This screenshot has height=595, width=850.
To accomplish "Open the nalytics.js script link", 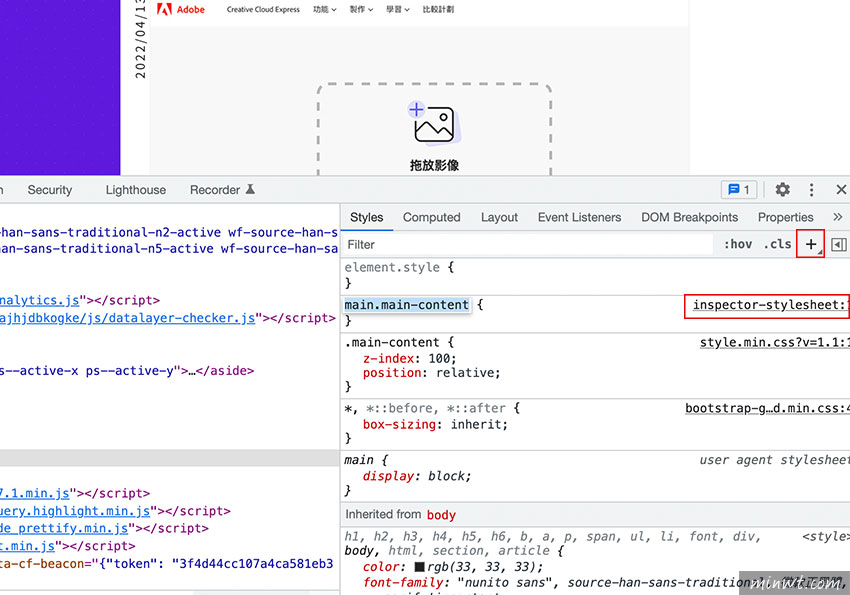I will pos(40,300).
